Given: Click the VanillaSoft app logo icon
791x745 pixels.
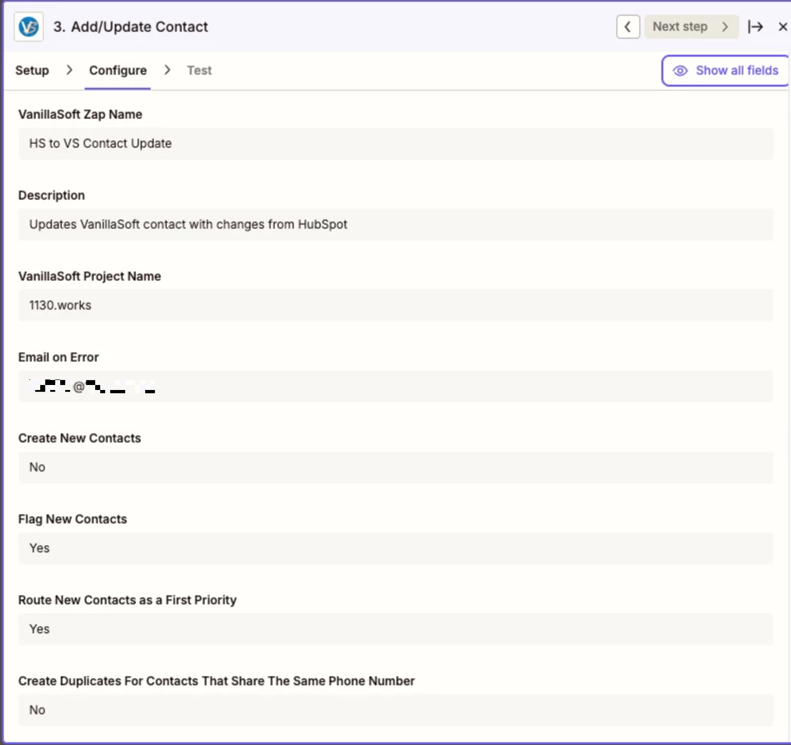Looking at the screenshot, I should [x=28, y=27].
